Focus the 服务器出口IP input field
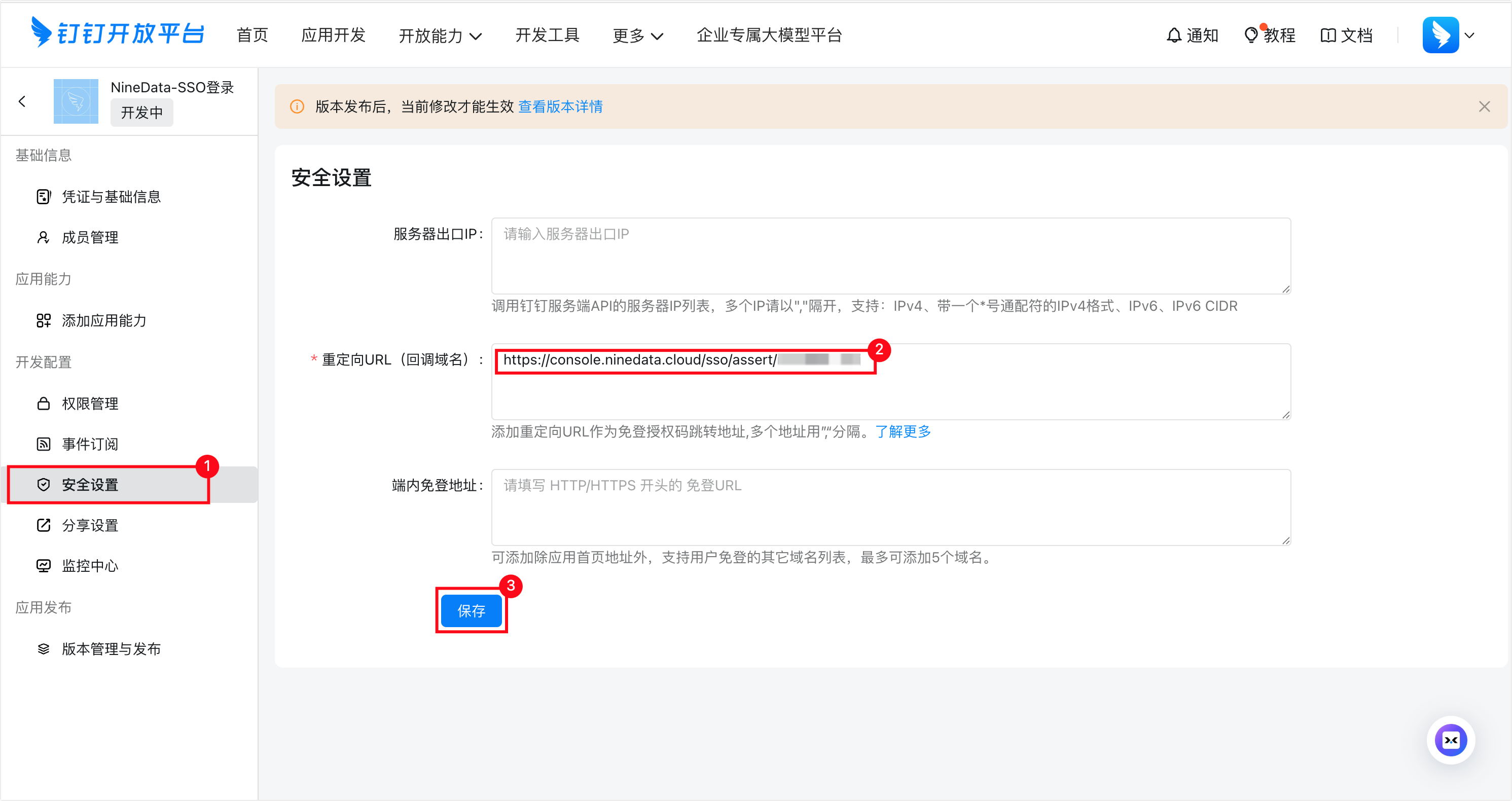 [x=890, y=256]
